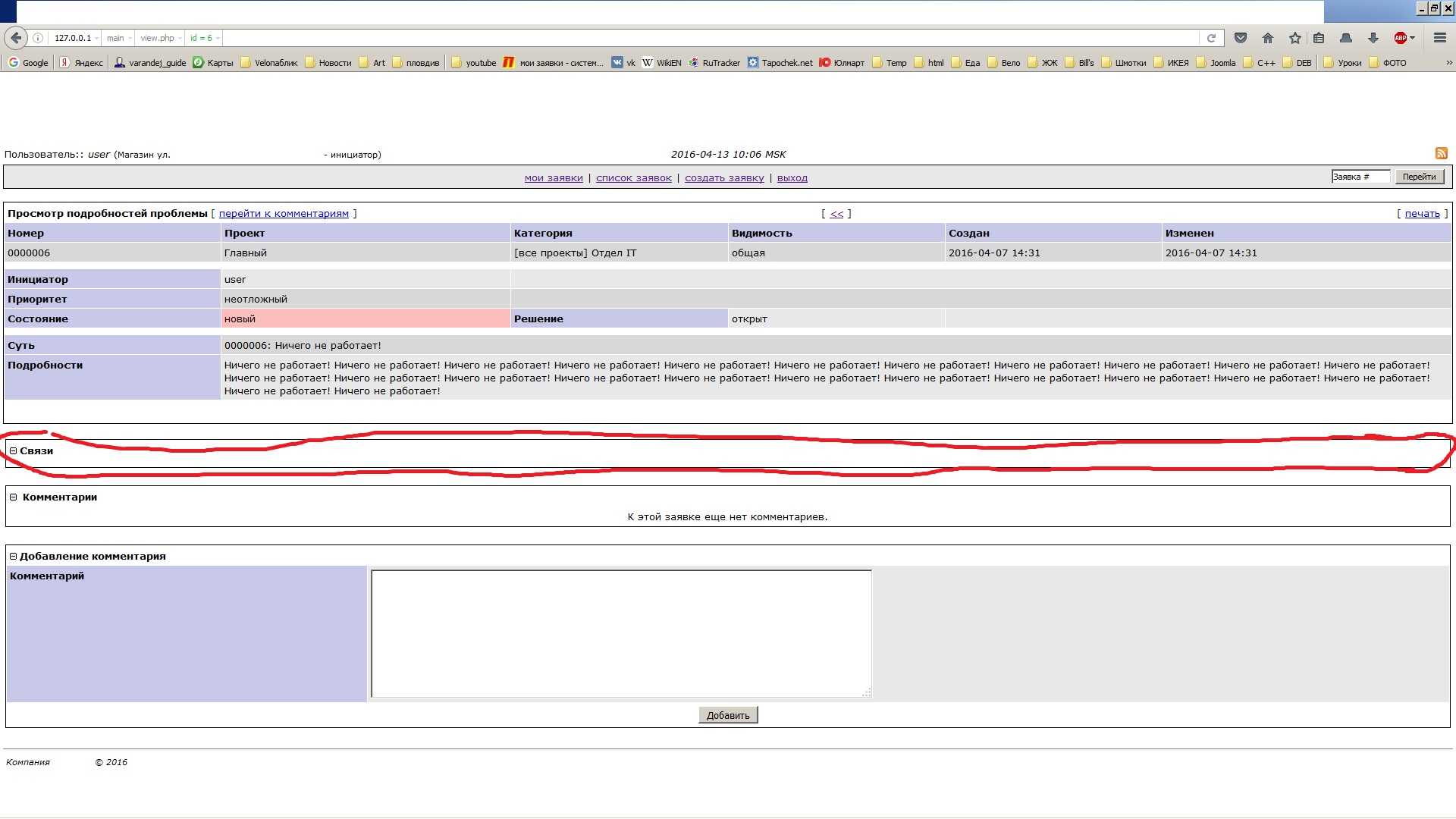Click the Добавить button

tap(727, 715)
